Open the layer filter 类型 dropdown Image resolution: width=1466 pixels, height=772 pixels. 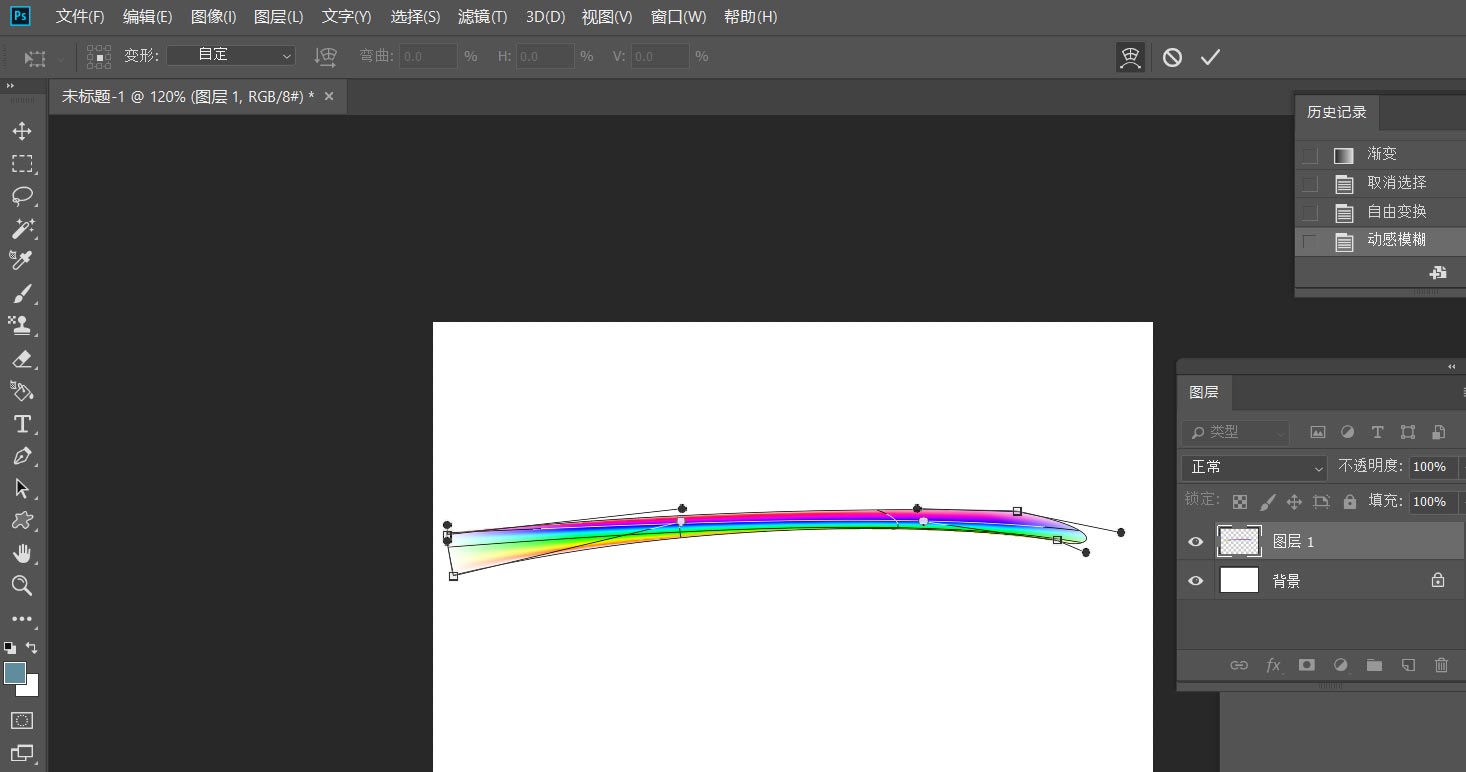pyautogui.click(x=1235, y=432)
